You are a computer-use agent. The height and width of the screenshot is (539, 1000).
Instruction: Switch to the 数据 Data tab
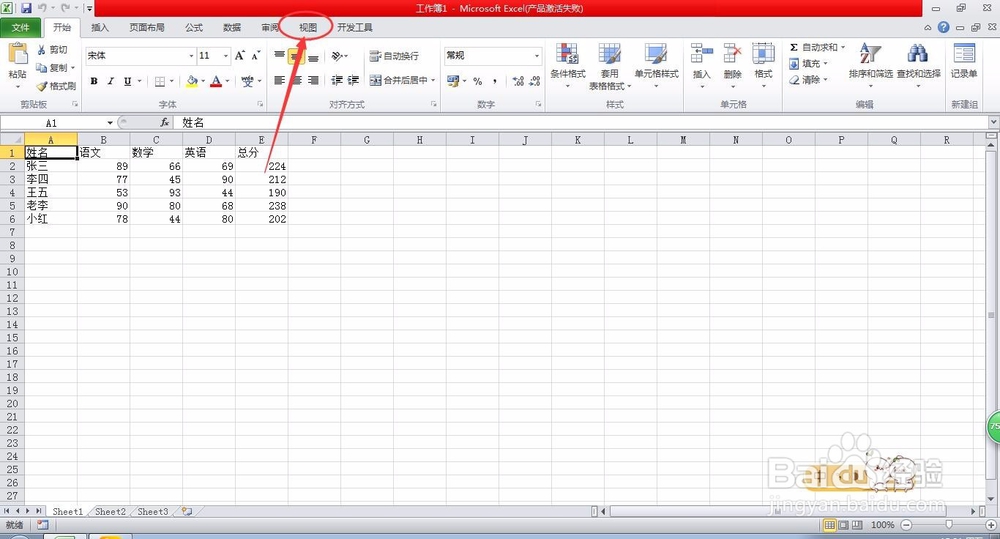pos(232,27)
